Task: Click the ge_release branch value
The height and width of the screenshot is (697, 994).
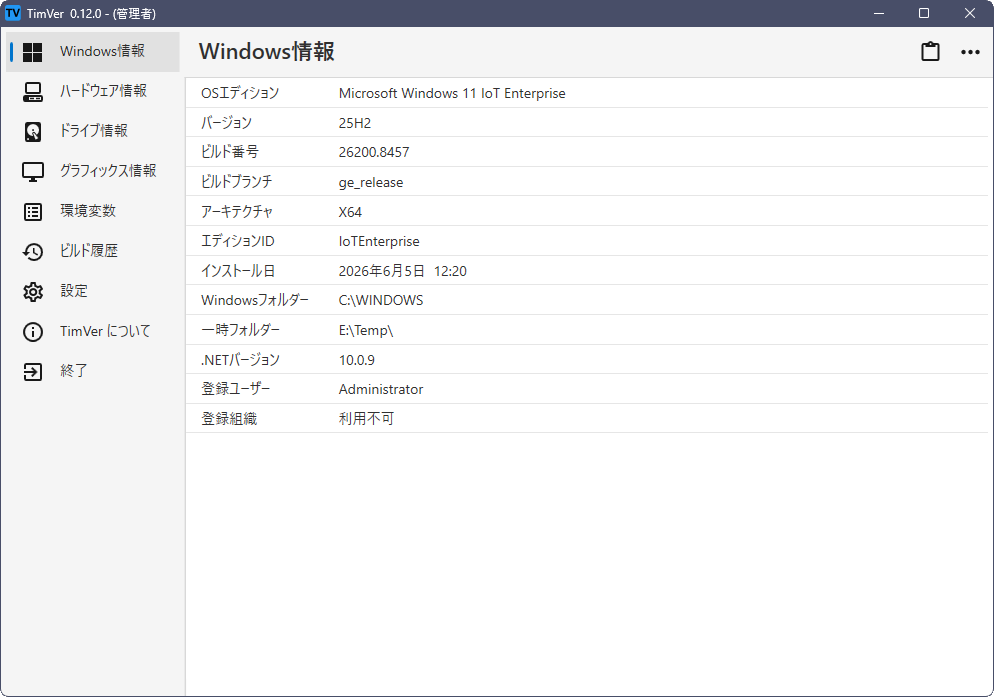Action: [371, 183]
